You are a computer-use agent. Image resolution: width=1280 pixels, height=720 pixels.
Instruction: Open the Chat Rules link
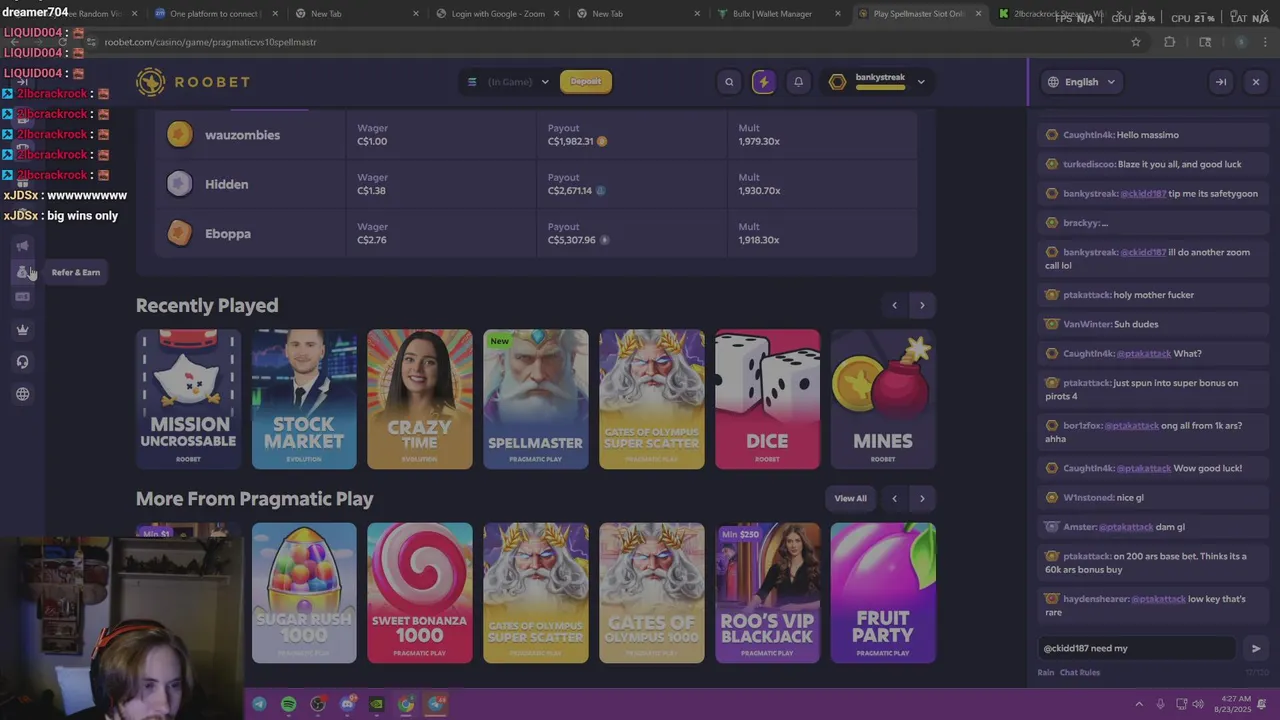pyautogui.click(x=1080, y=672)
